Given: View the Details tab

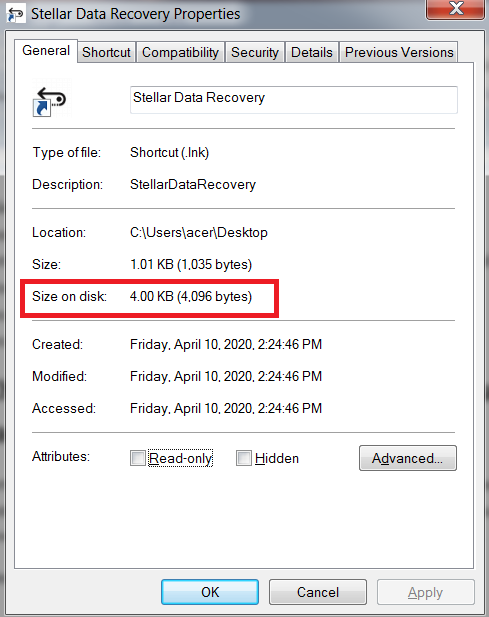Looking at the screenshot, I should pos(312,52).
